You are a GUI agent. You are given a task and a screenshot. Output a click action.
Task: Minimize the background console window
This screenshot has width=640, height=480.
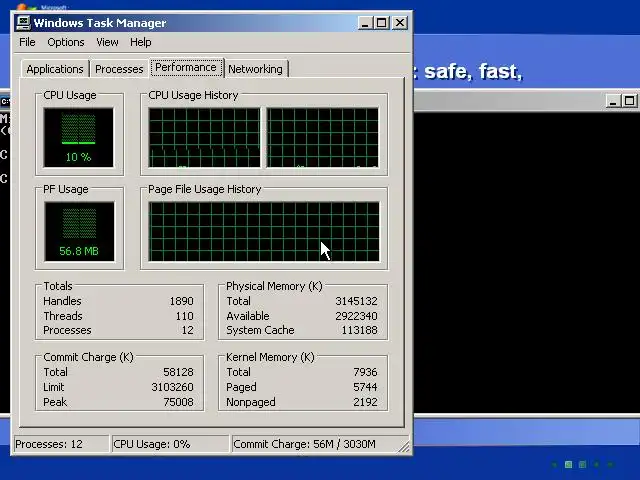pos(613,101)
